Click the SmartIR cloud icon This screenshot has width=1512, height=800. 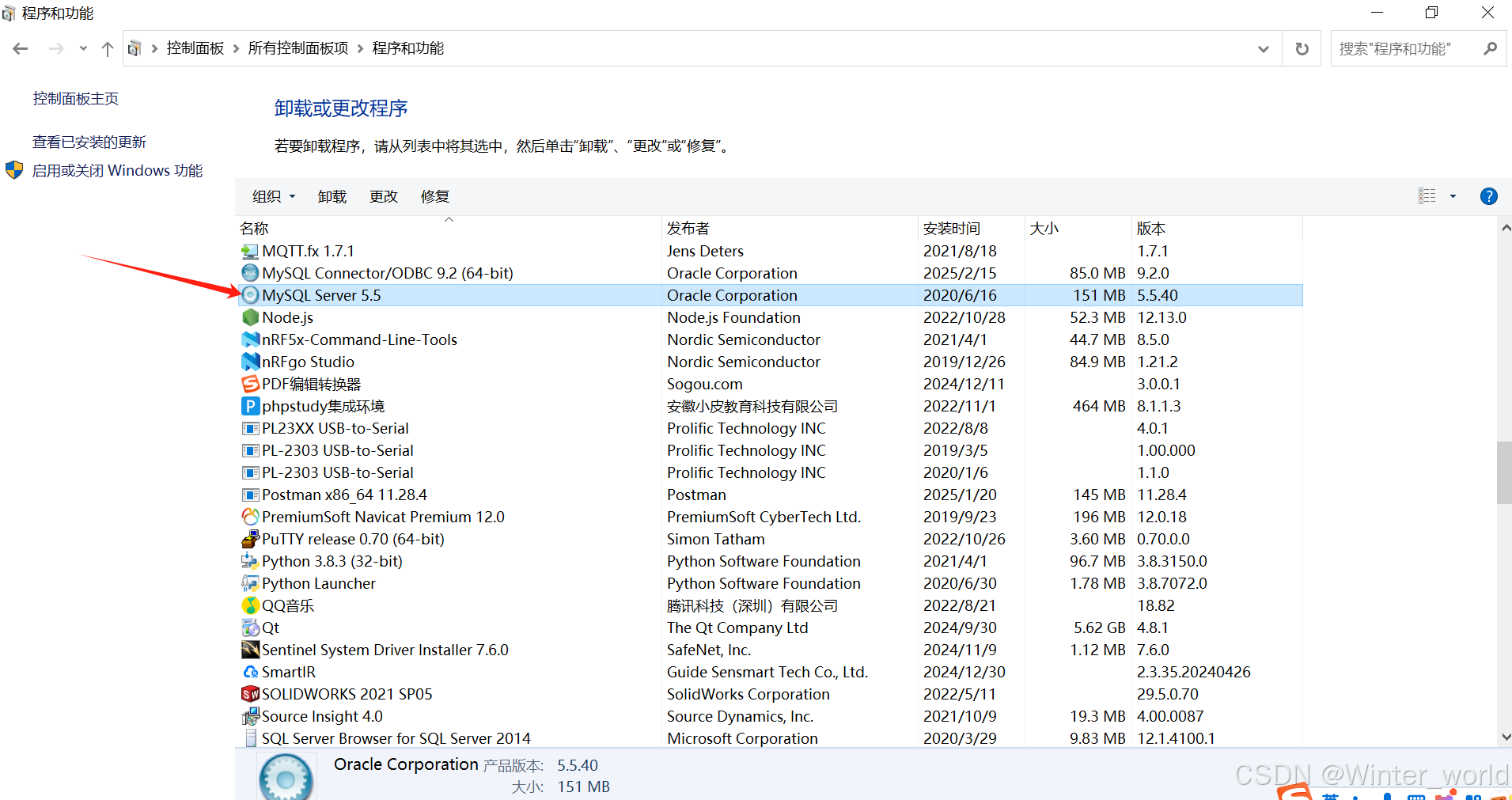[x=250, y=672]
